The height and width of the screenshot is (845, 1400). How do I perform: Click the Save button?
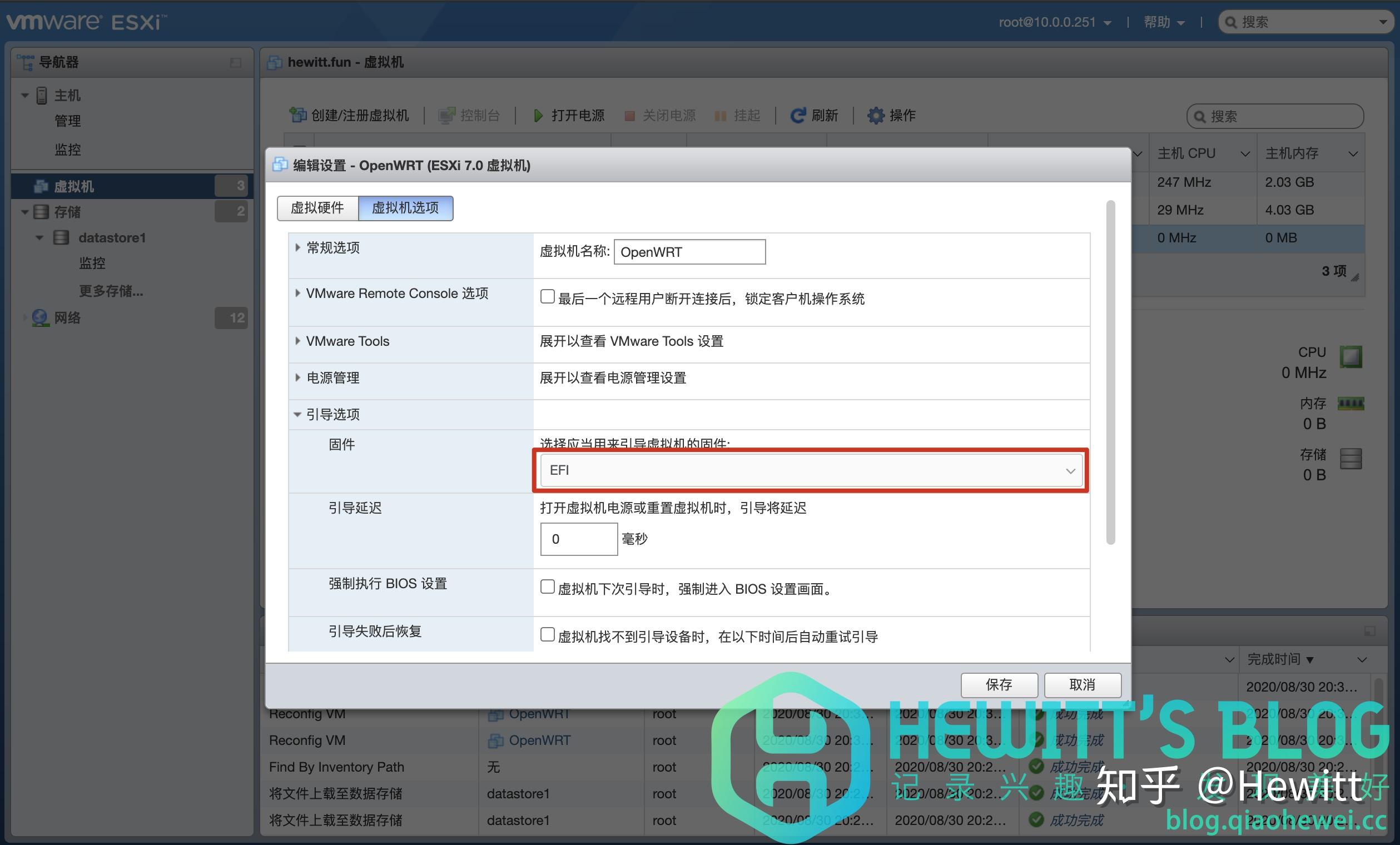pyautogui.click(x=999, y=685)
